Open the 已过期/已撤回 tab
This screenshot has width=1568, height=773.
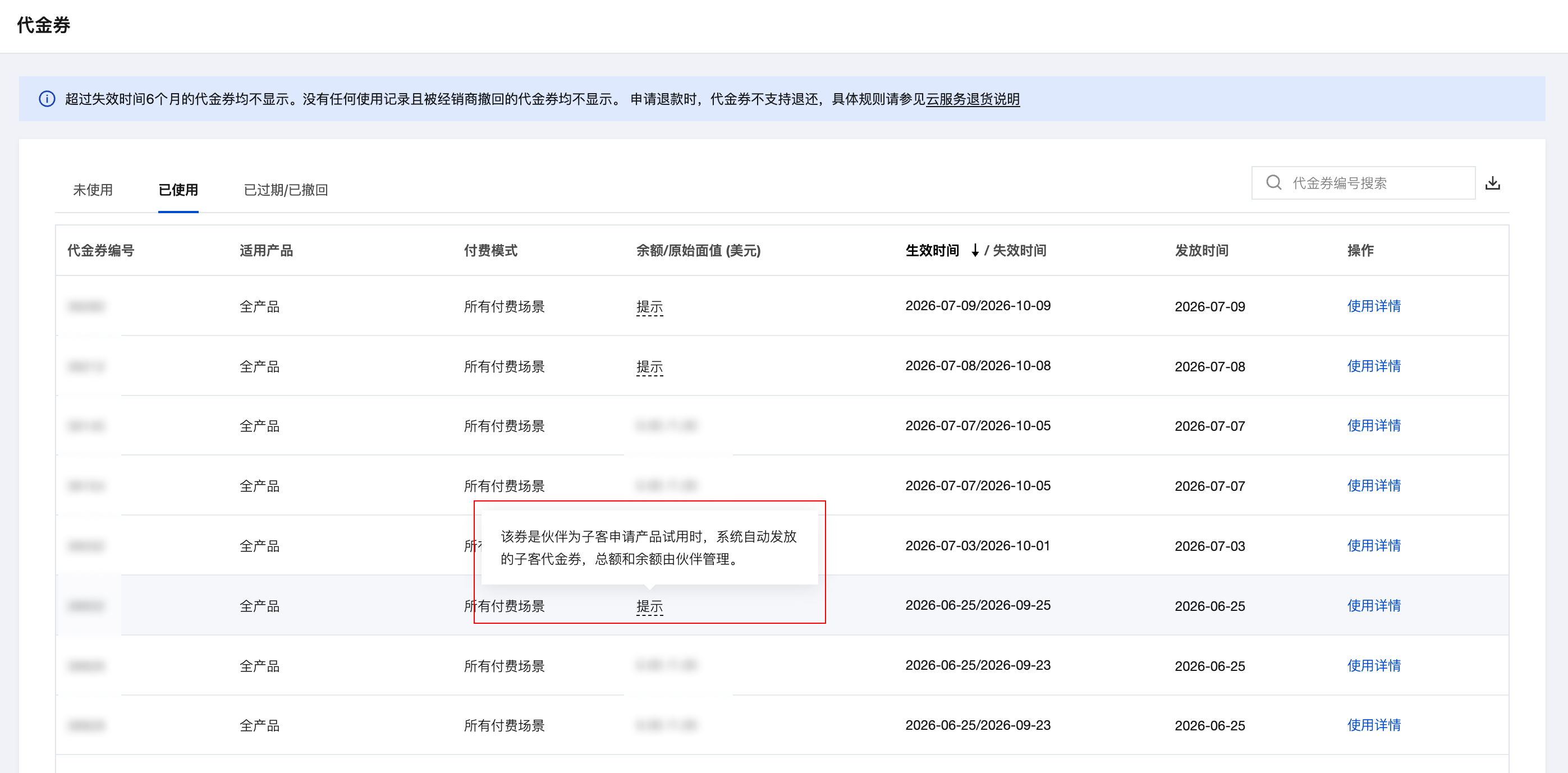click(x=286, y=190)
